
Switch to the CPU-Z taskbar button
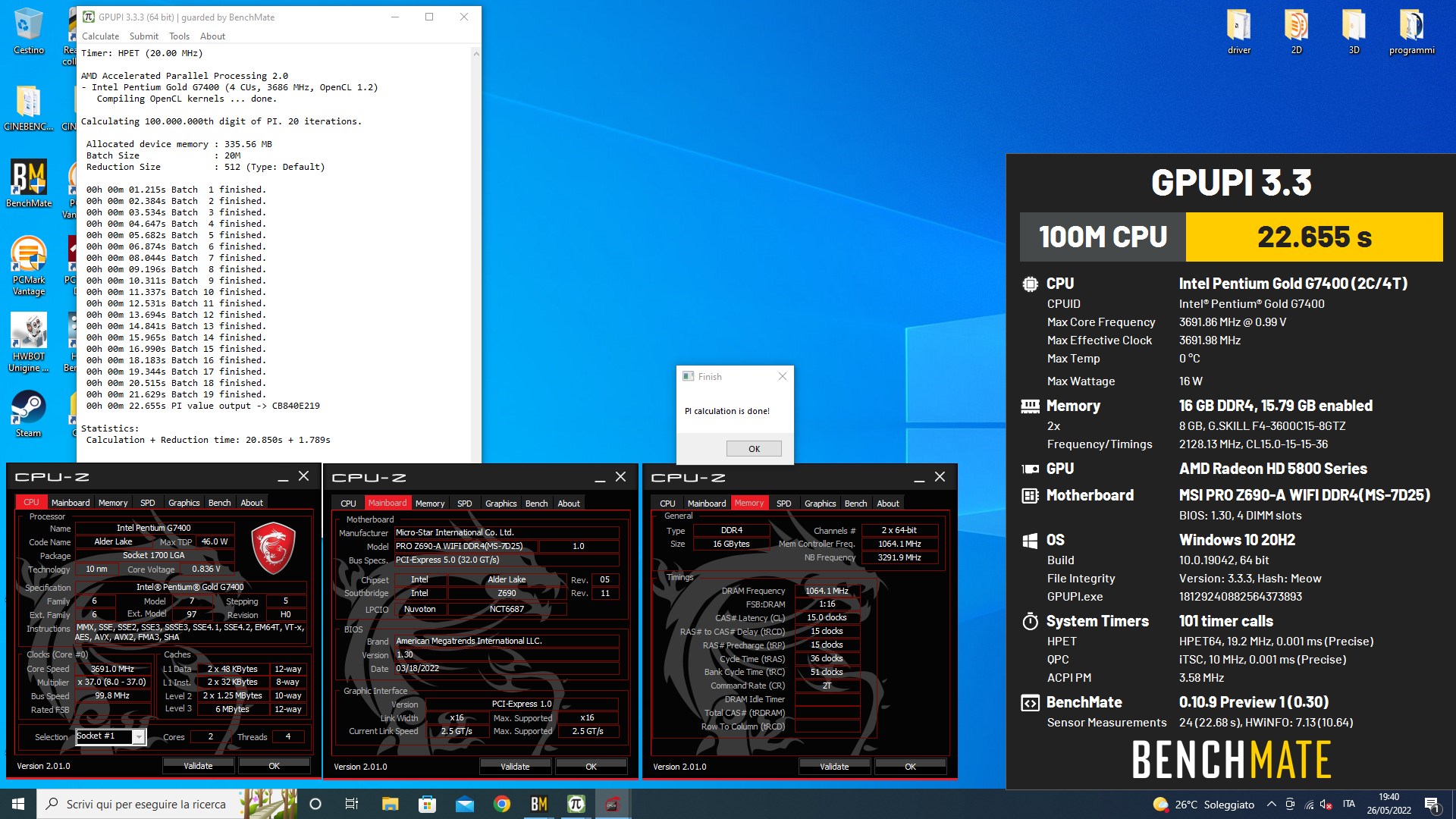click(613, 804)
